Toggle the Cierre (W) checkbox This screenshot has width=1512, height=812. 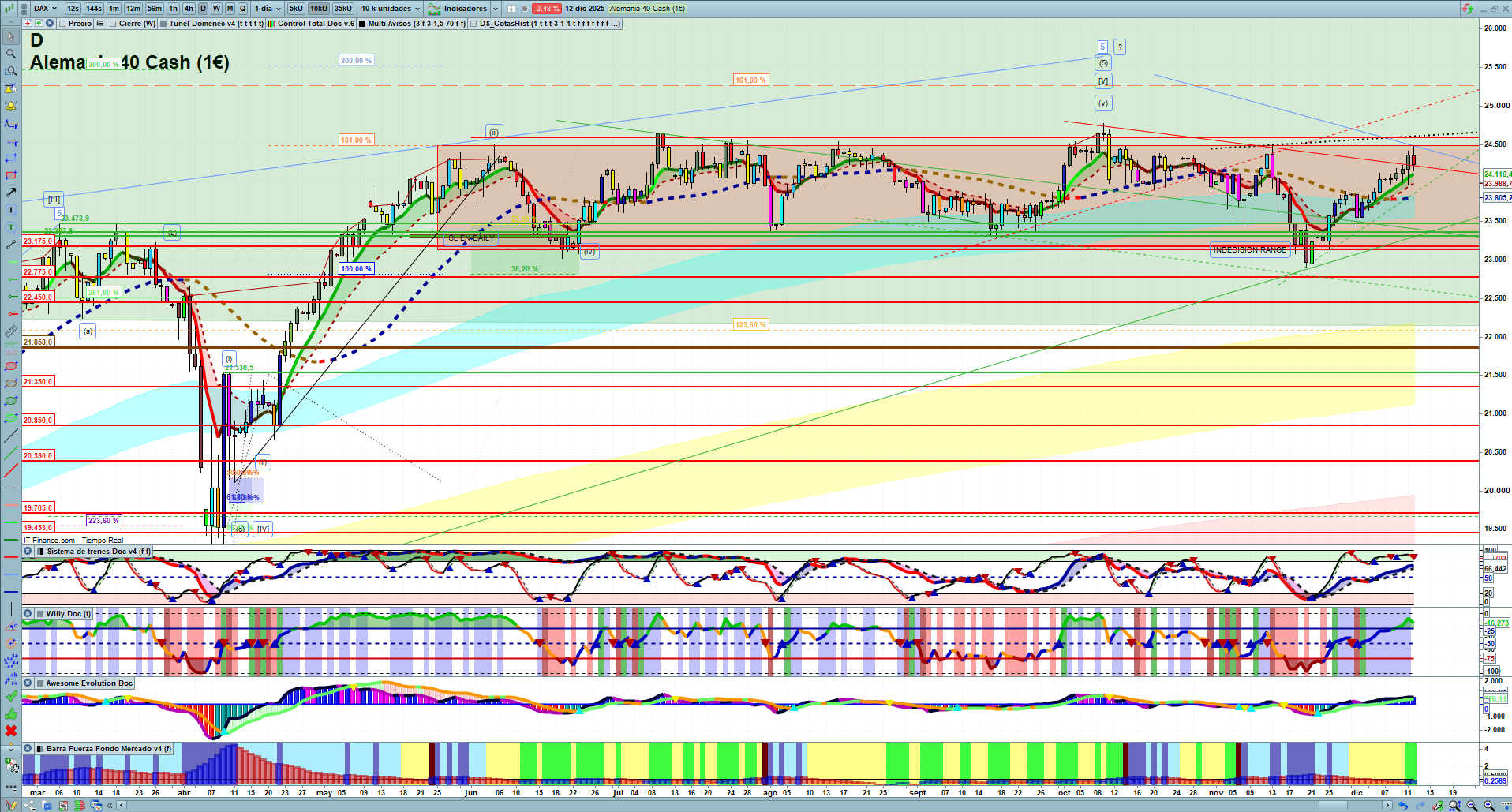coord(113,24)
